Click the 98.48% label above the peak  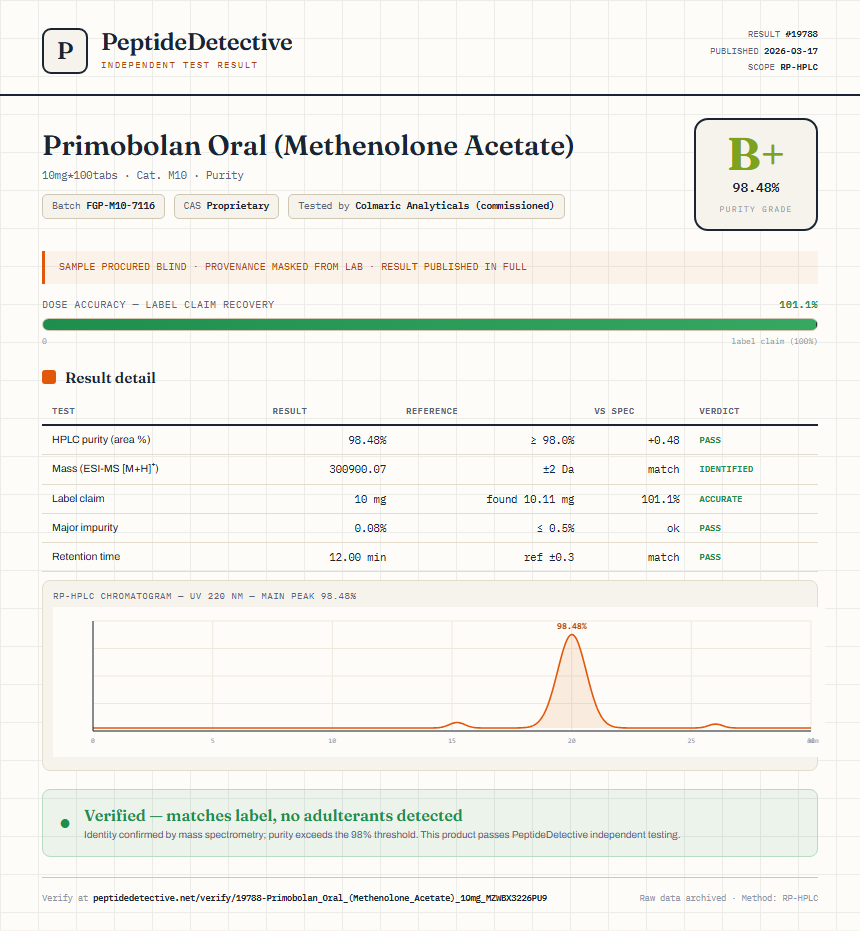pyautogui.click(x=571, y=626)
